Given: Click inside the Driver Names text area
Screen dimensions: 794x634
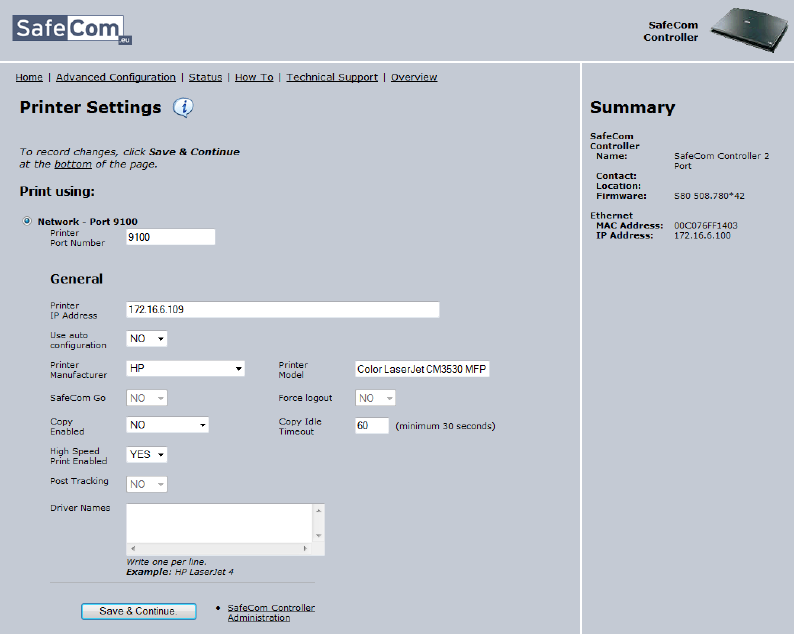Looking at the screenshot, I should (x=220, y=524).
